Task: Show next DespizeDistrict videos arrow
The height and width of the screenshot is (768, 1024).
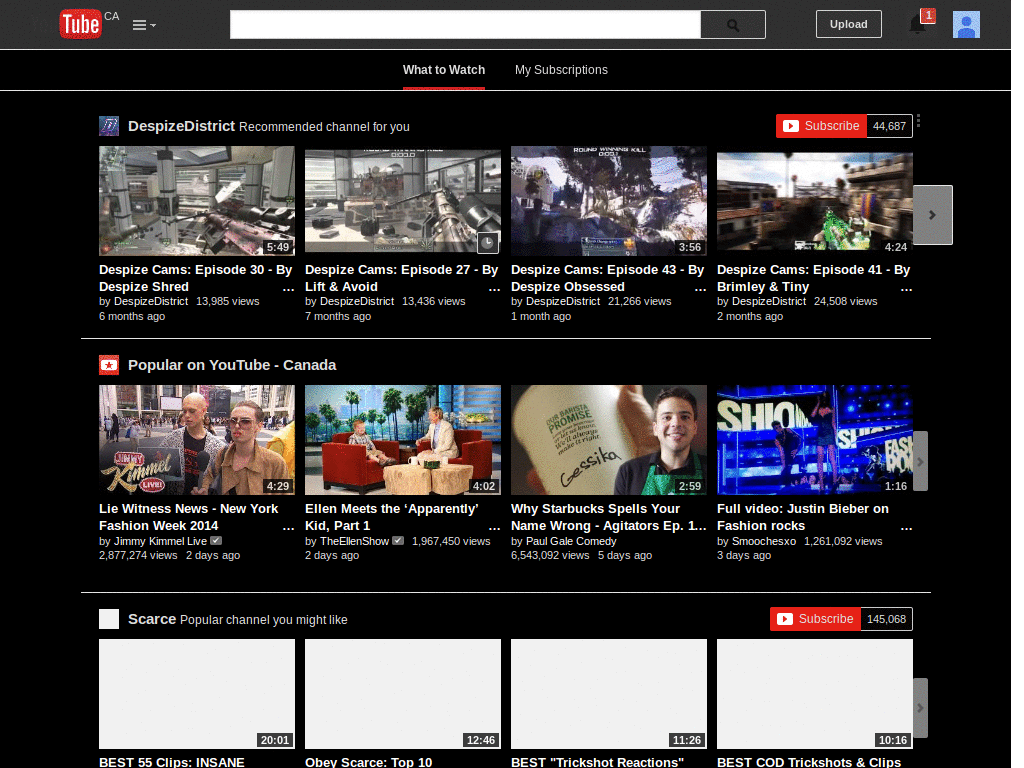Action: click(933, 215)
